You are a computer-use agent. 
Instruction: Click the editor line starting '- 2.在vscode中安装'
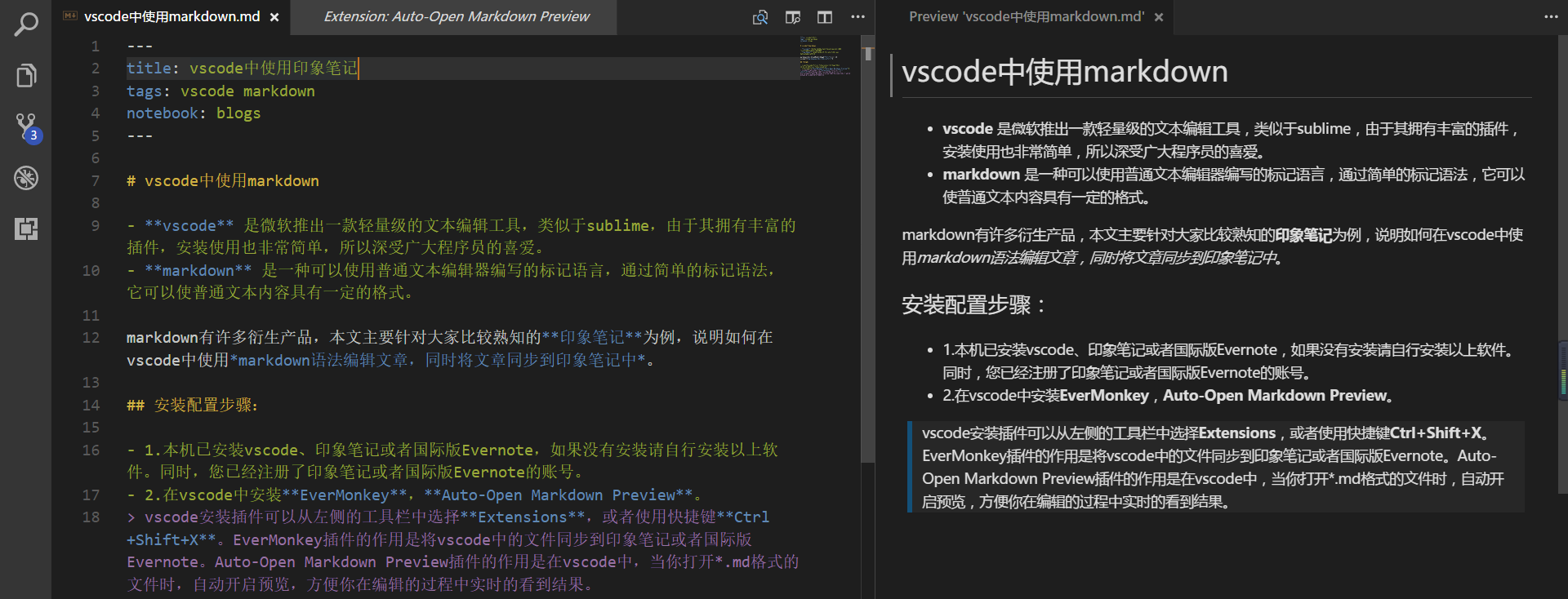[414, 495]
